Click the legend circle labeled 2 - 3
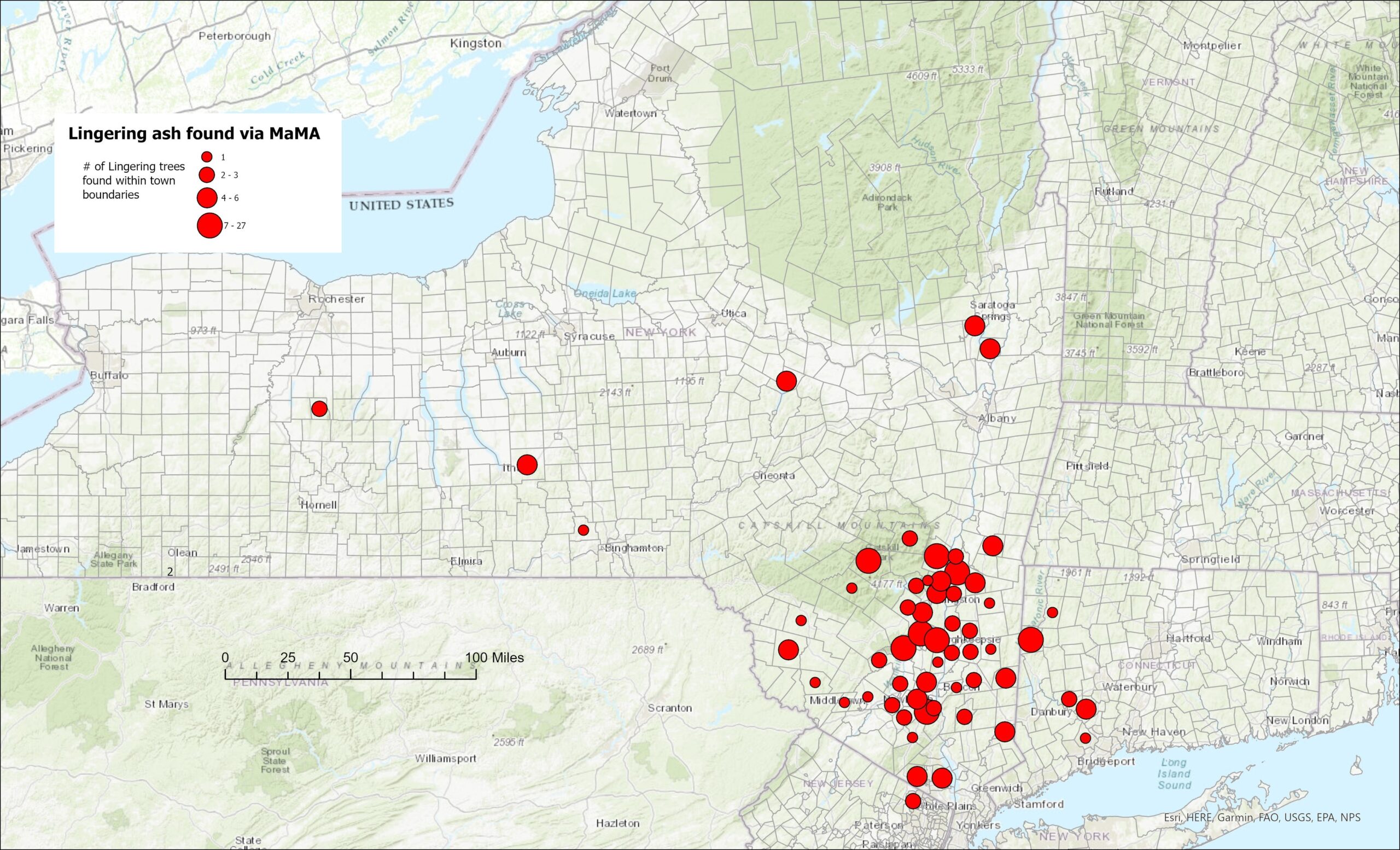1400x850 pixels. [207, 174]
